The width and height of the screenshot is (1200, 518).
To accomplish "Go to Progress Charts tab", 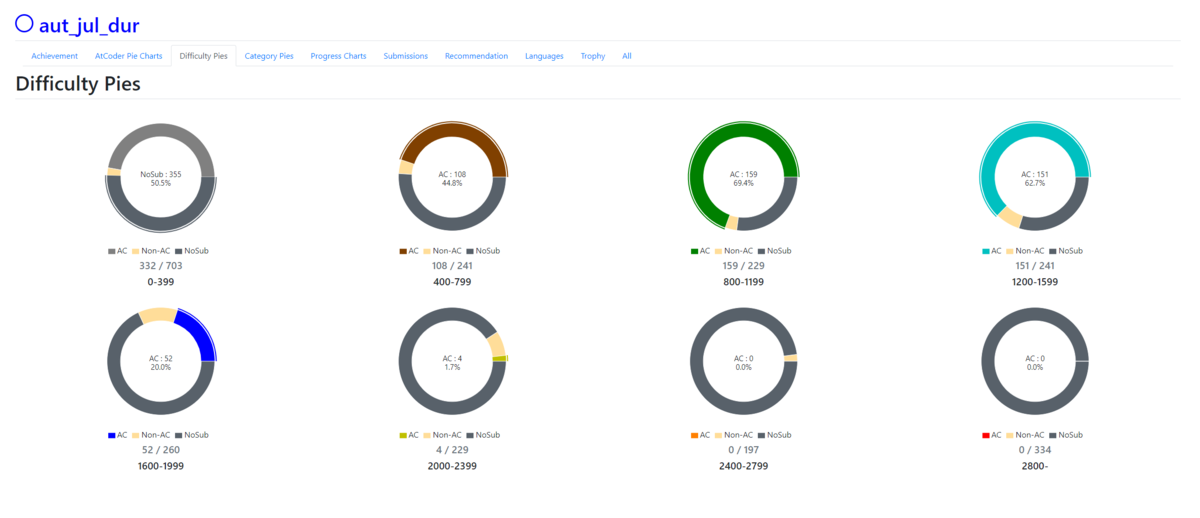I will point(338,56).
